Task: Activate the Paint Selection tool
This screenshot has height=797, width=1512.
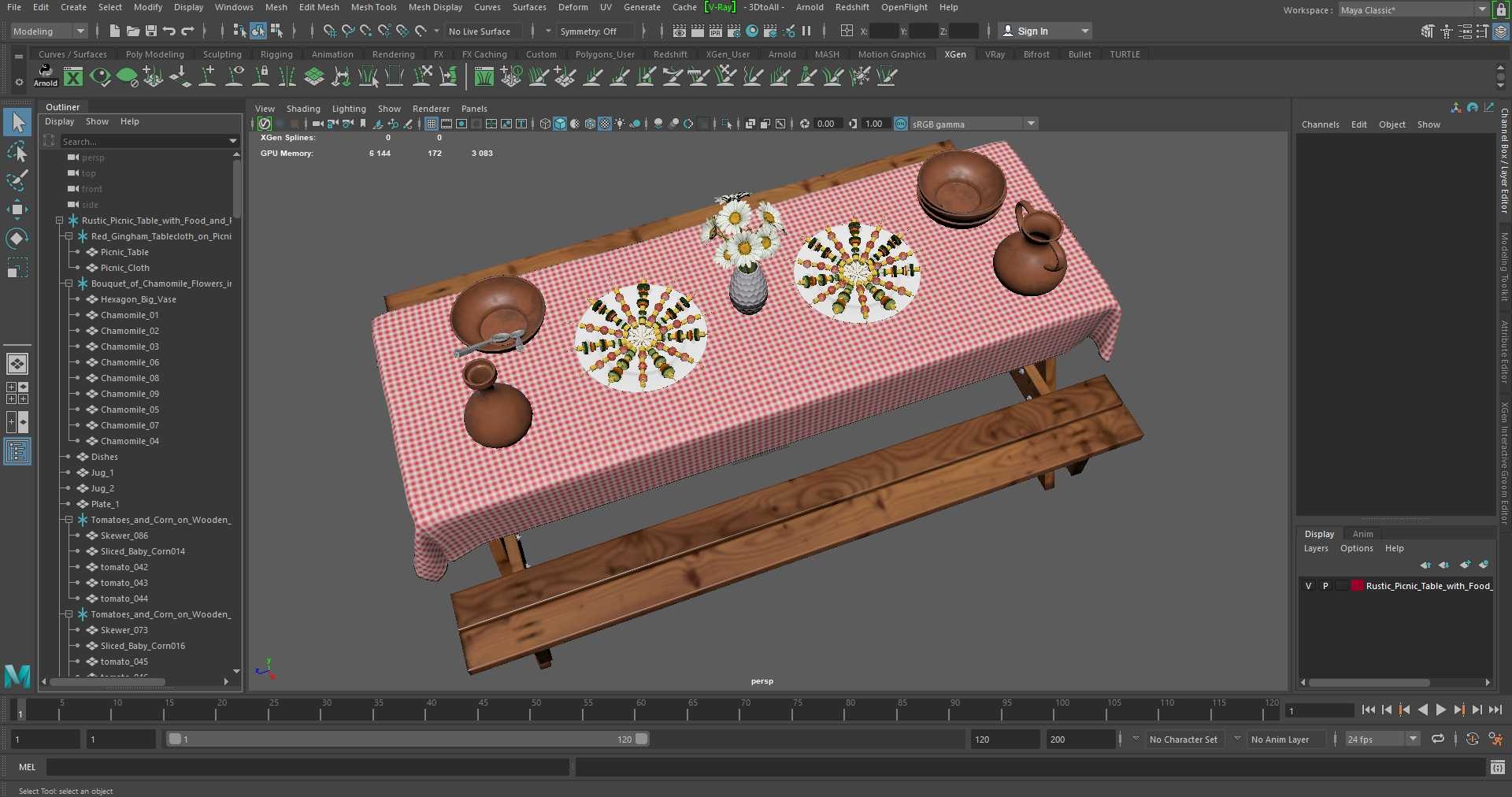Action: pos(17,180)
